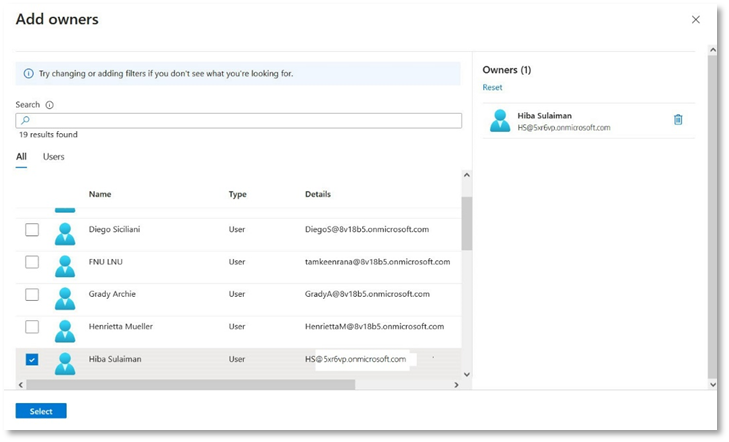Image resolution: width=729 pixels, height=442 pixels.
Task: Check the box for Diego Siciliani
Action: click(32, 230)
